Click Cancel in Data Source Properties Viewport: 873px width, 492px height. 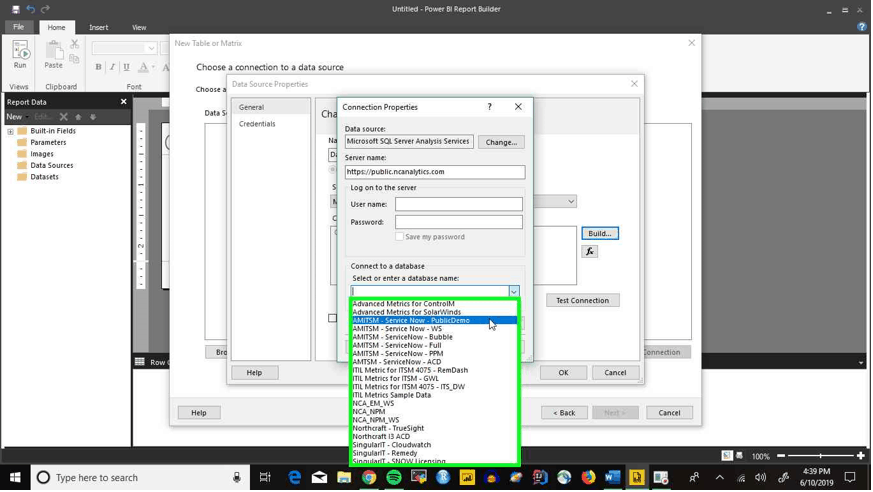pyautogui.click(x=615, y=373)
